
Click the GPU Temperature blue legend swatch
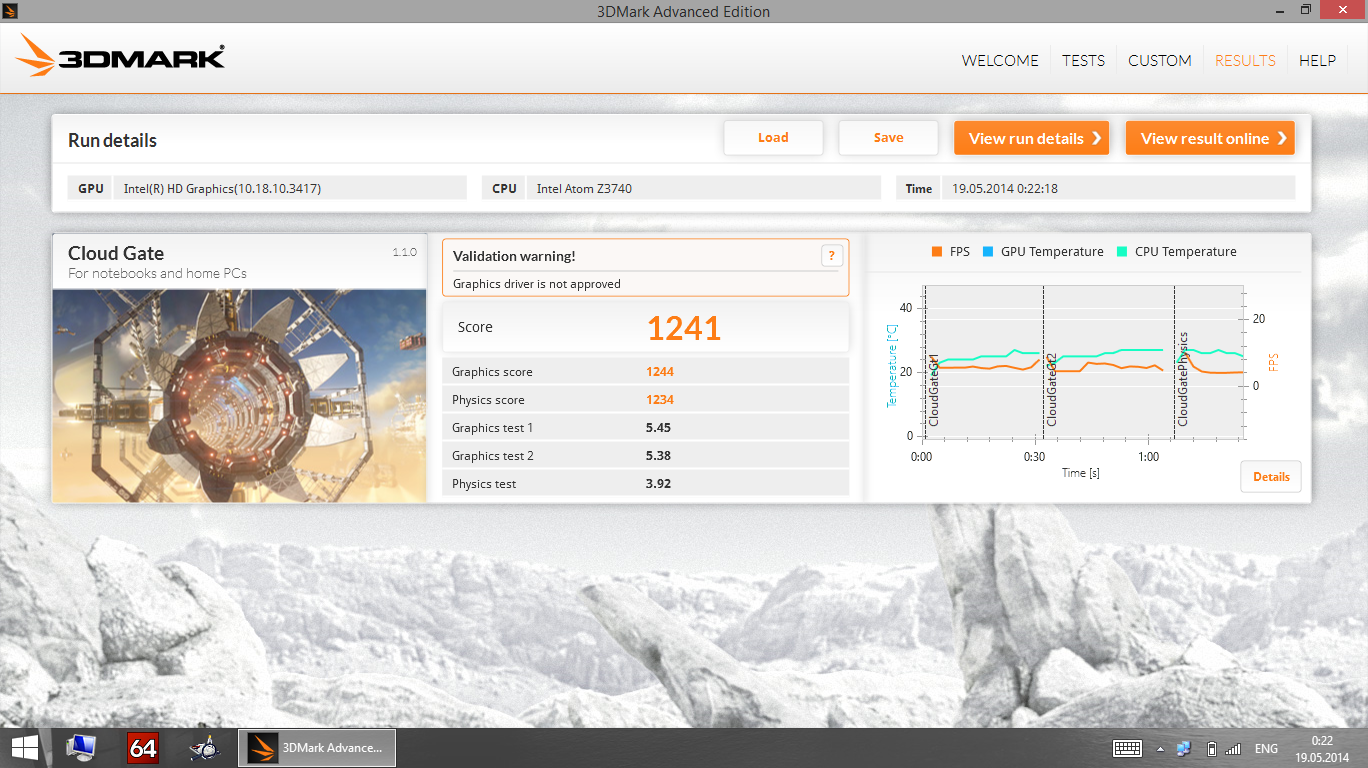(x=987, y=252)
